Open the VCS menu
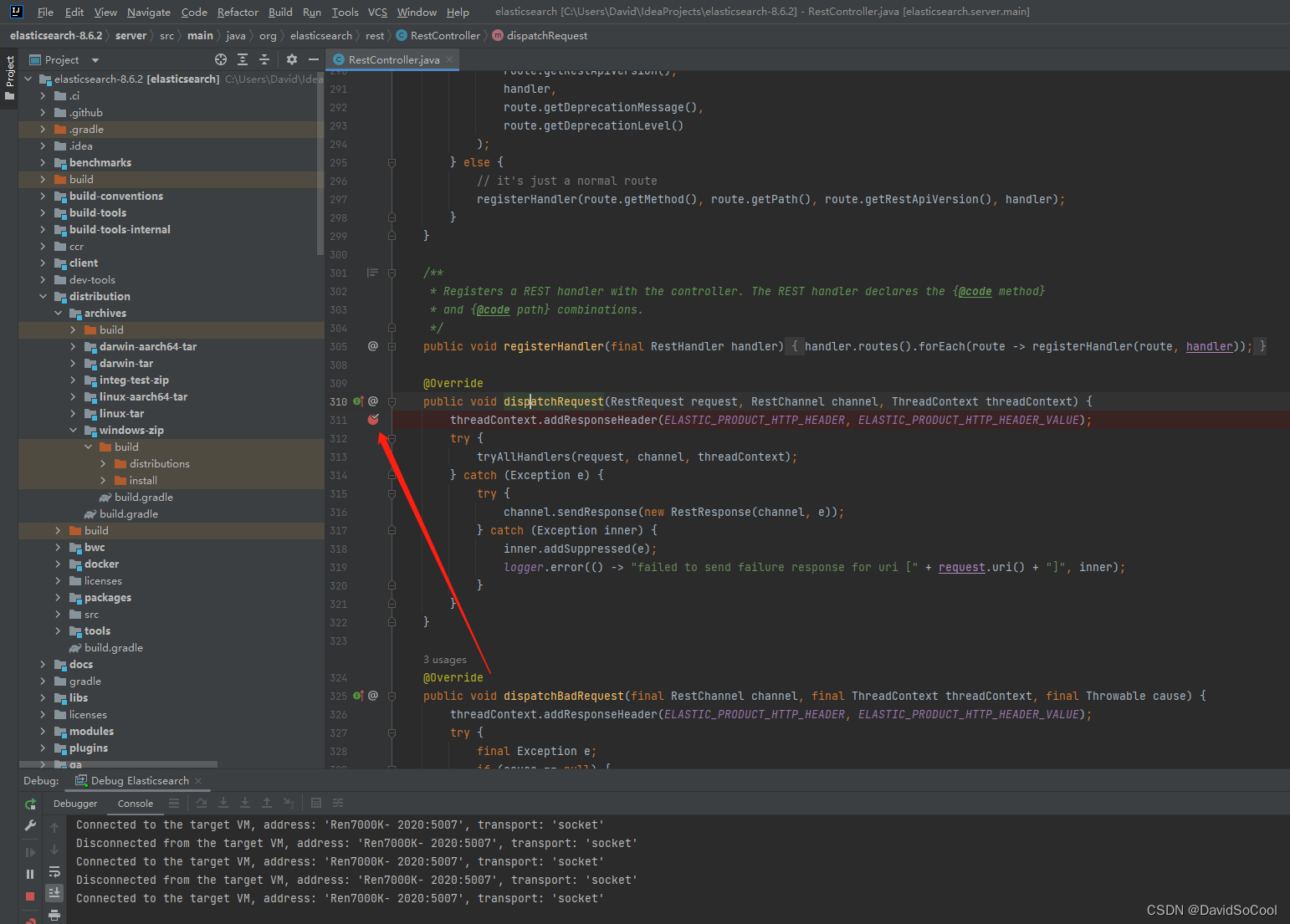 377,12
